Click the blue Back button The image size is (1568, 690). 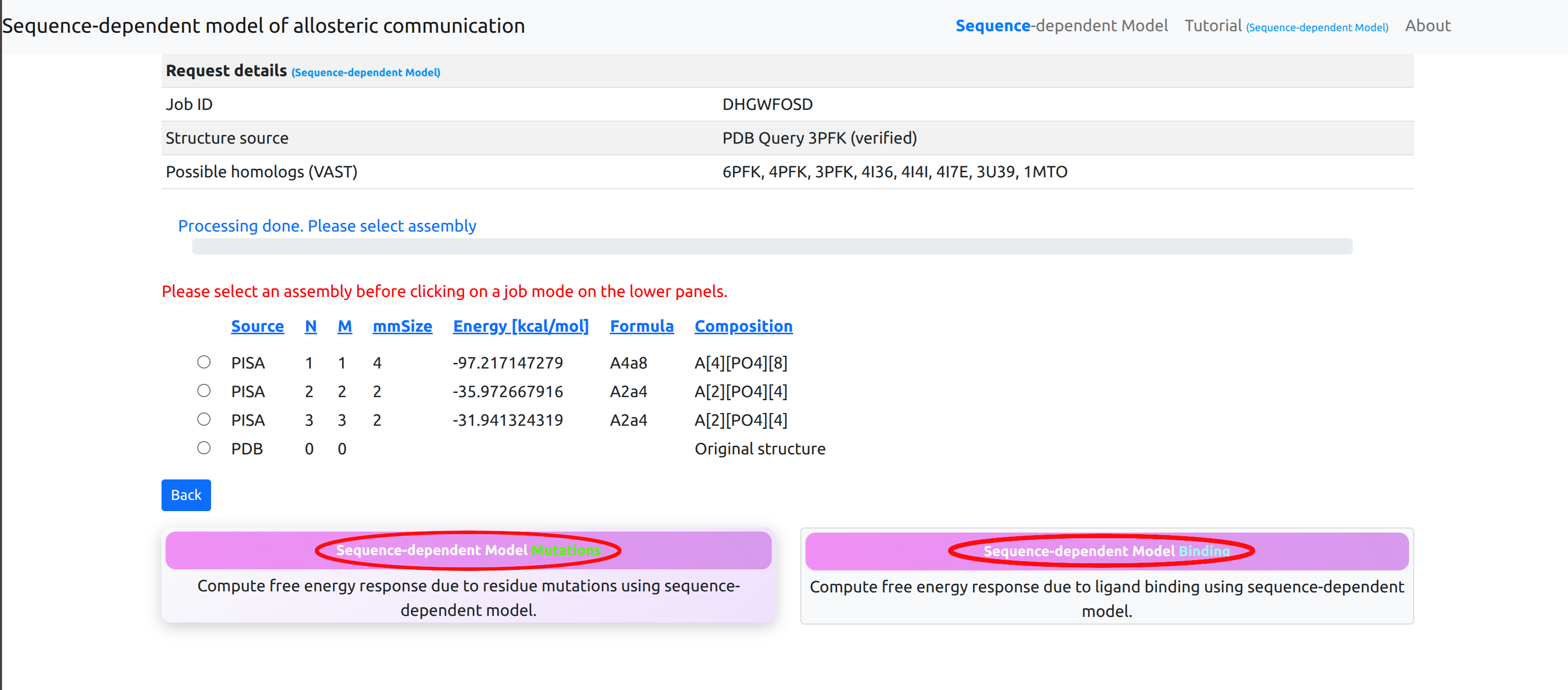[186, 495]
